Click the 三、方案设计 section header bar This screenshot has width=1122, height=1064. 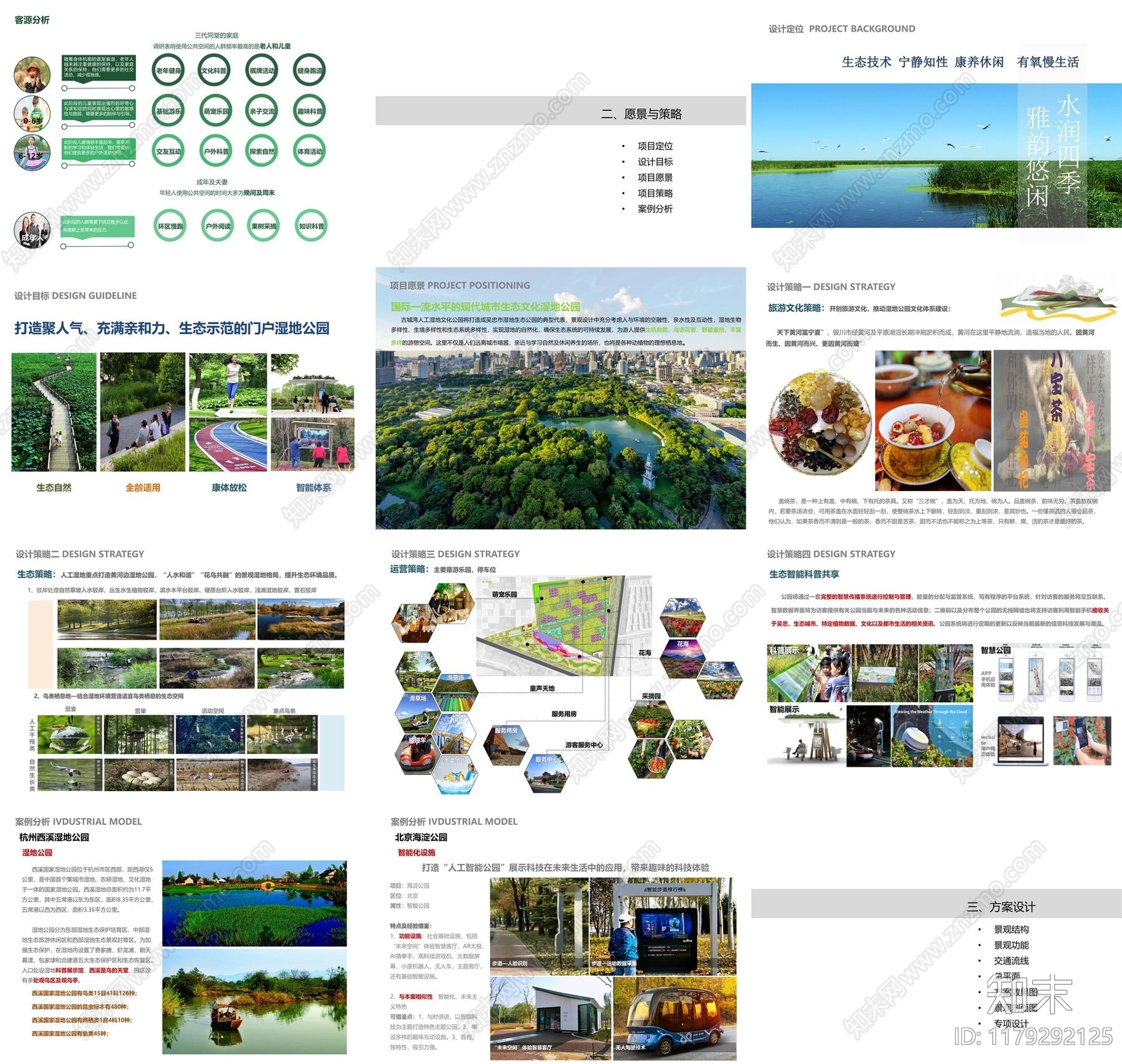click(x=936, y=904)
